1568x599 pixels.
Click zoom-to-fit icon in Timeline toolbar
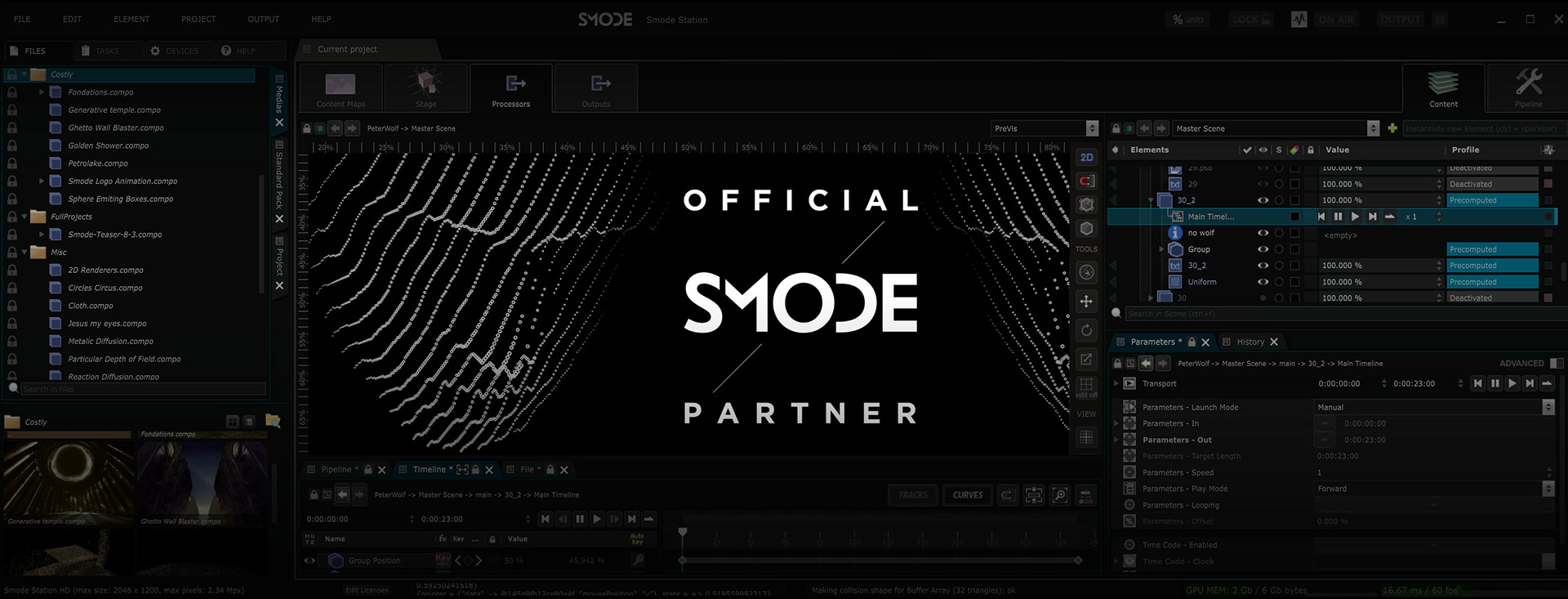click(x=1034, y=494)
